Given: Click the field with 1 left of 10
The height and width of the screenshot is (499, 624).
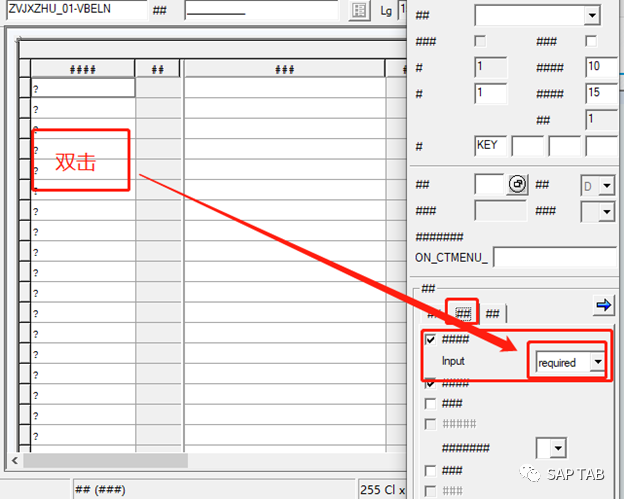Looking at the screenshot, I should tap(491, 67).
